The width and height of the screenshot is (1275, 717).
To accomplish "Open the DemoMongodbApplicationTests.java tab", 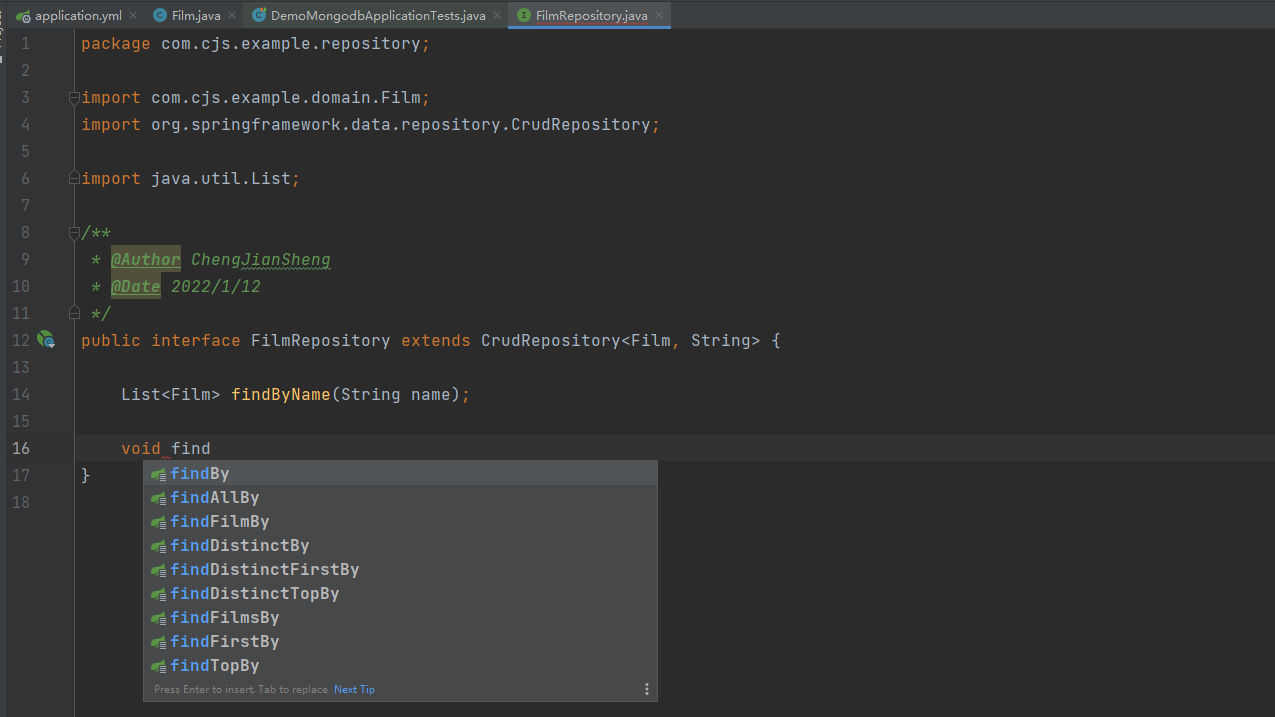I will tap(377, 16).
